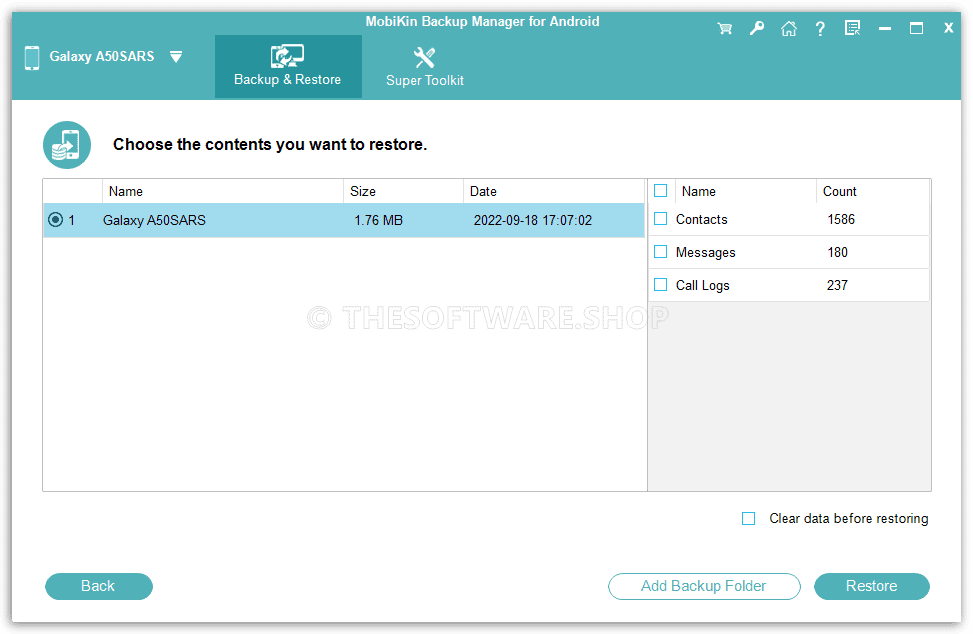Enable Clear data before restoring
The height and width of the screenshot is (634, 973).
pos(749,519)
